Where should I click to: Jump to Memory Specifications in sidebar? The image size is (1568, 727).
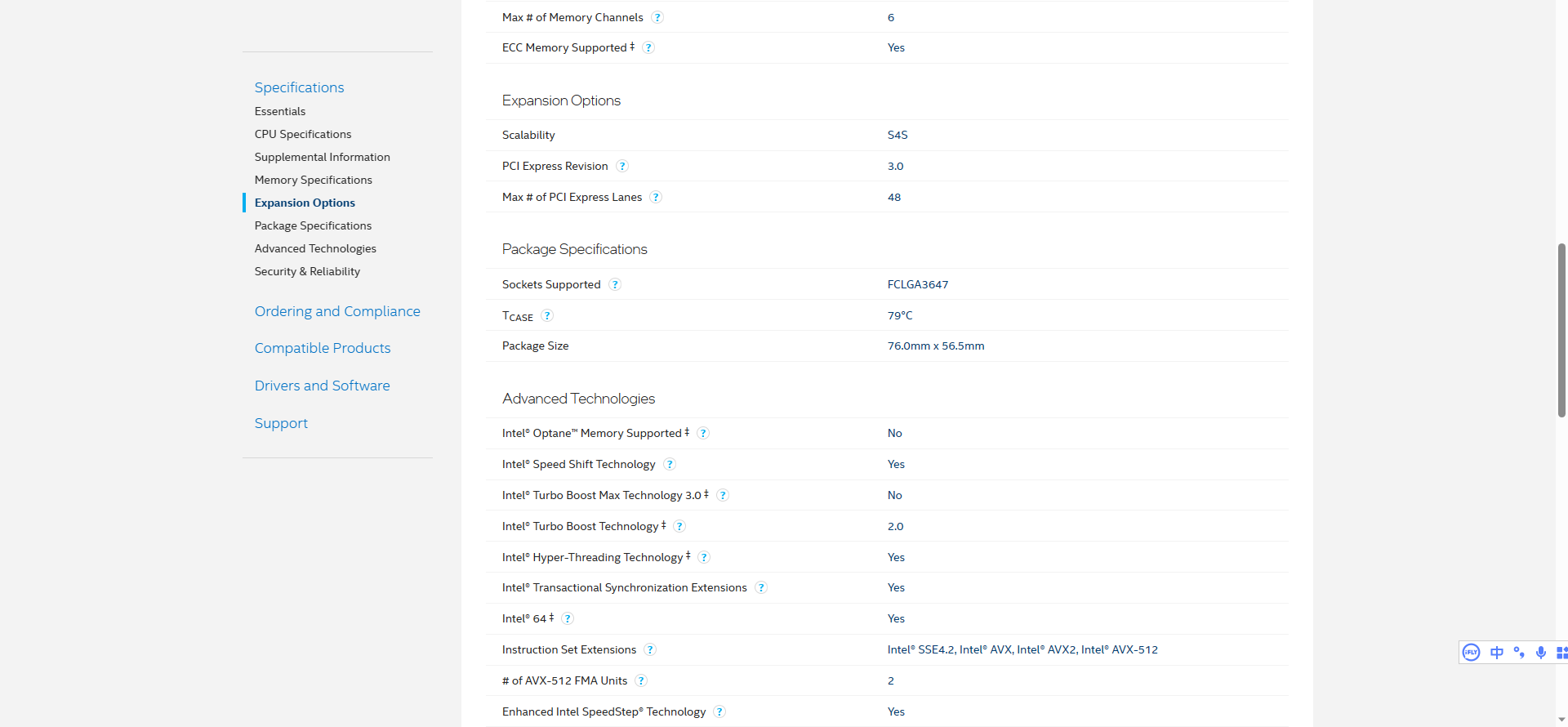coord(313,180)
